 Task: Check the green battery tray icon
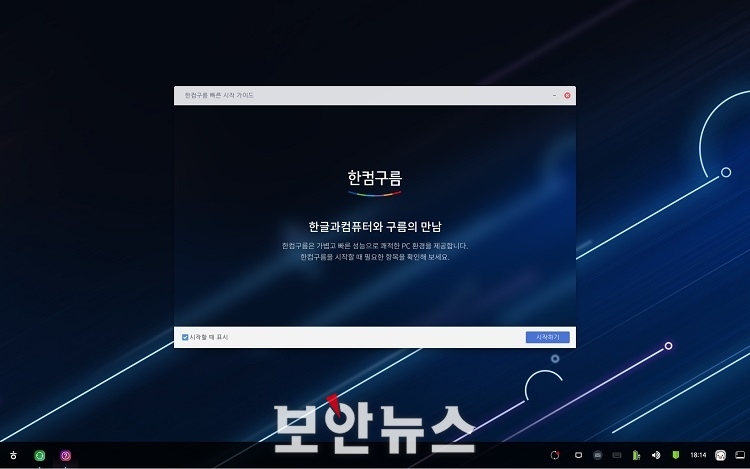(636, 455)
